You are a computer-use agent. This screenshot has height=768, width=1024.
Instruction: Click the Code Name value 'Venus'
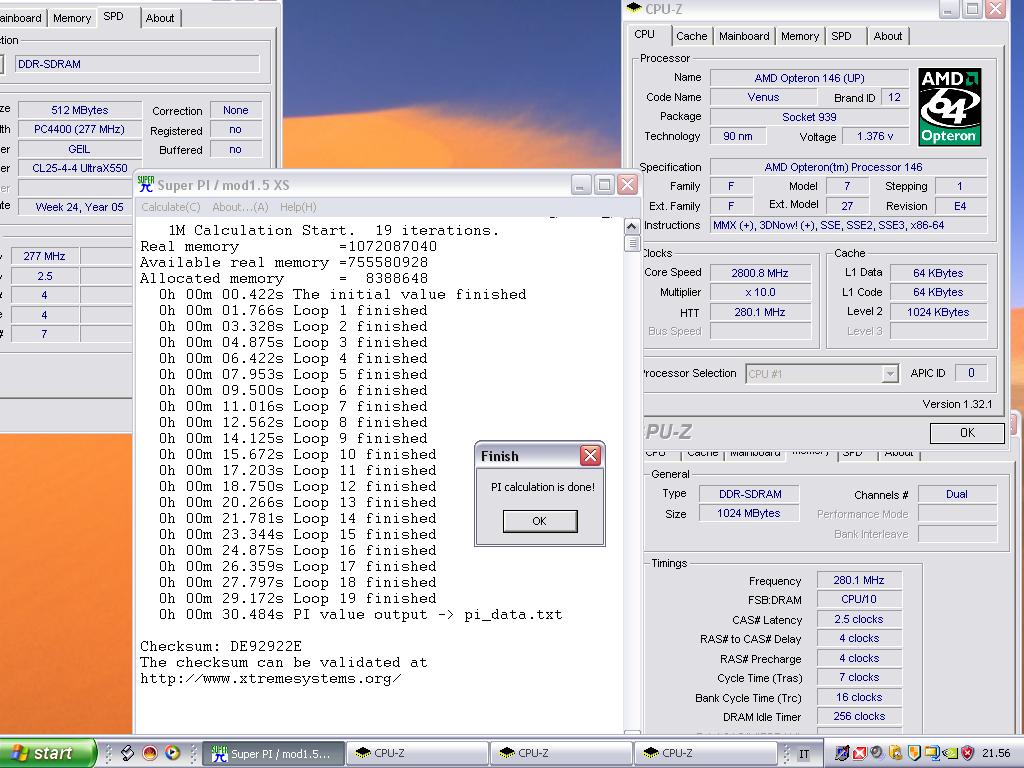763,97
